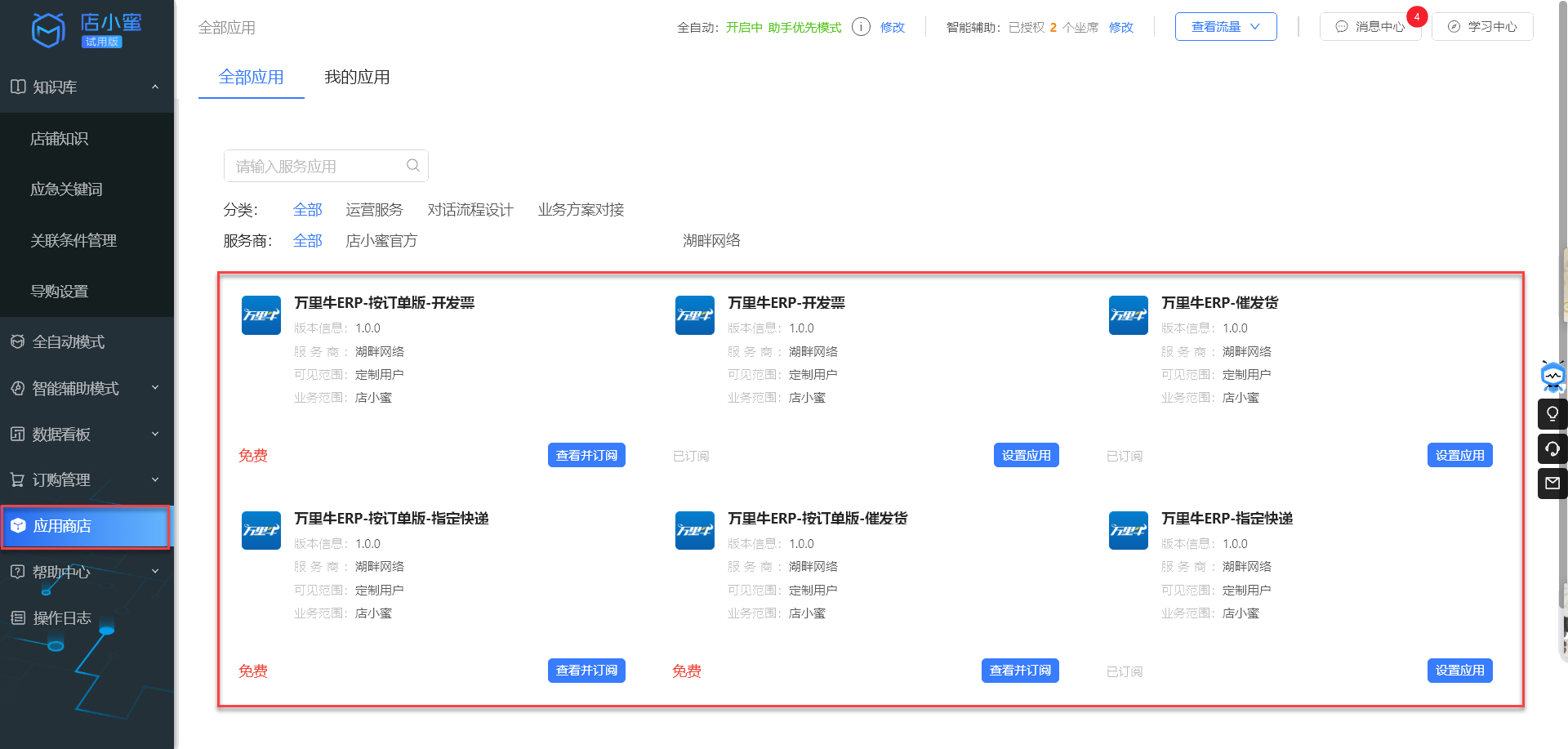1568x749 pixels.
Task: Click the headset customer service floating icon
Action: point(1552,448)
